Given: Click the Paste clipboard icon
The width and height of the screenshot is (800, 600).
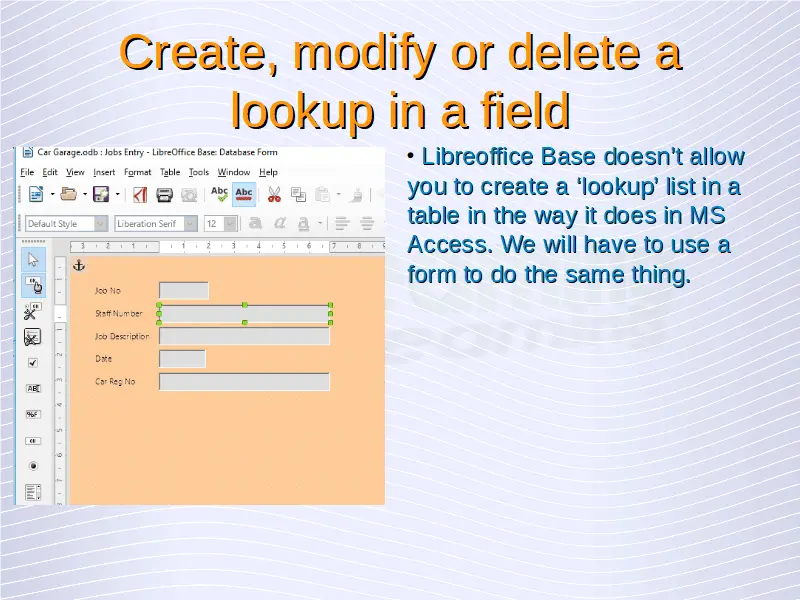Looking at the screenshot, I should pos(322,194).
